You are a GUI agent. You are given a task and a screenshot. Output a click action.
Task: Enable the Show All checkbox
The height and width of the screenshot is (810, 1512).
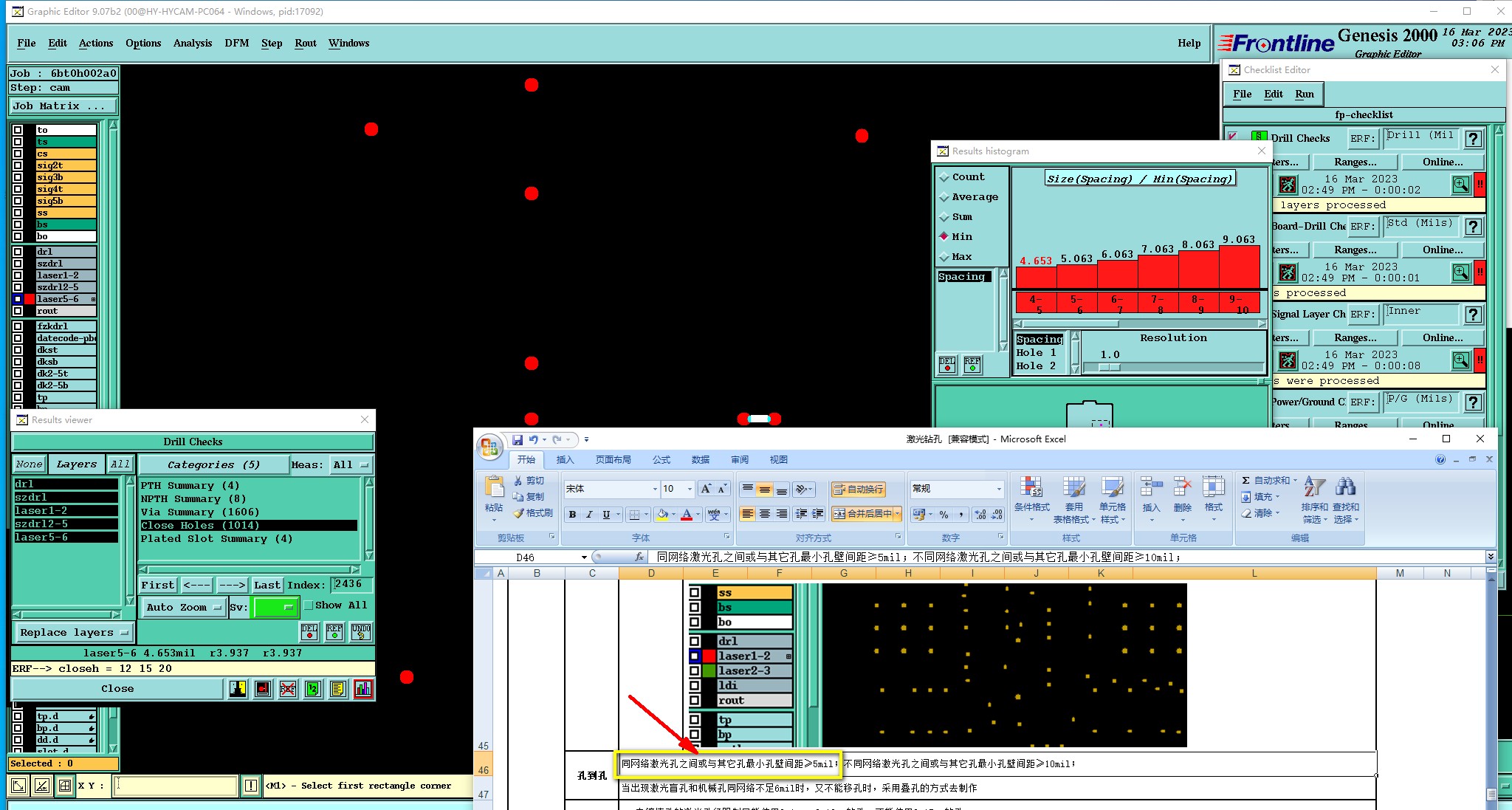pyautogui.click(x=309, y=605)
